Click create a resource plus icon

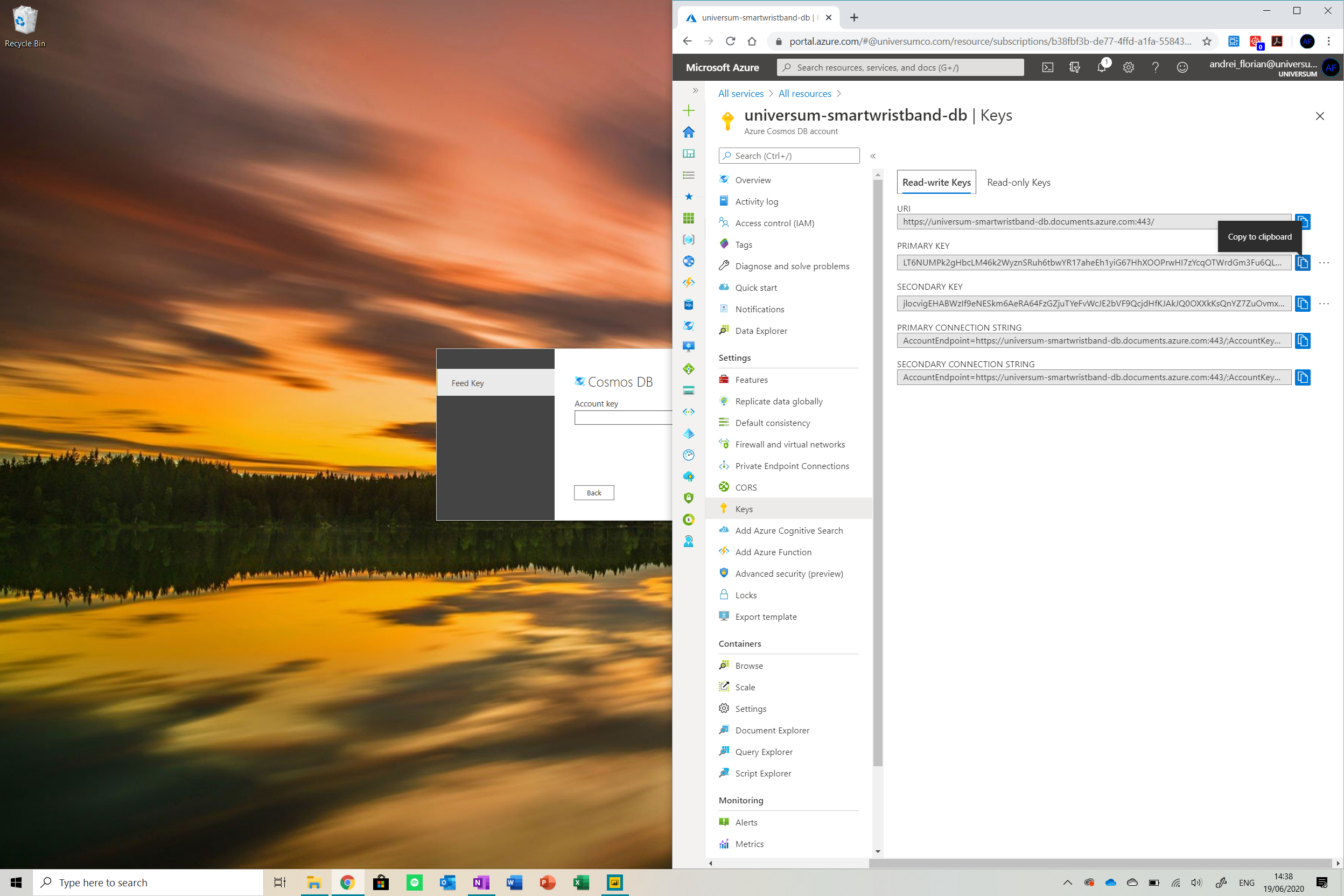(x=689, y=110)
